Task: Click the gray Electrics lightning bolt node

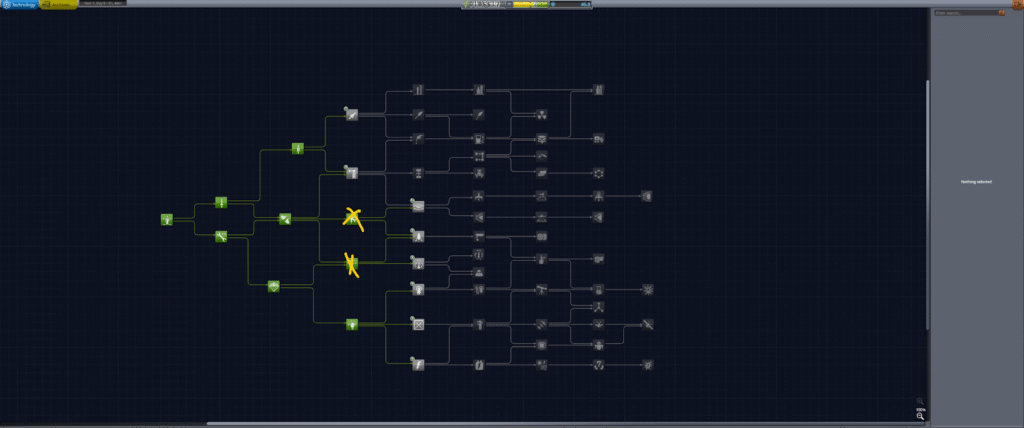Action: (418, 364)
